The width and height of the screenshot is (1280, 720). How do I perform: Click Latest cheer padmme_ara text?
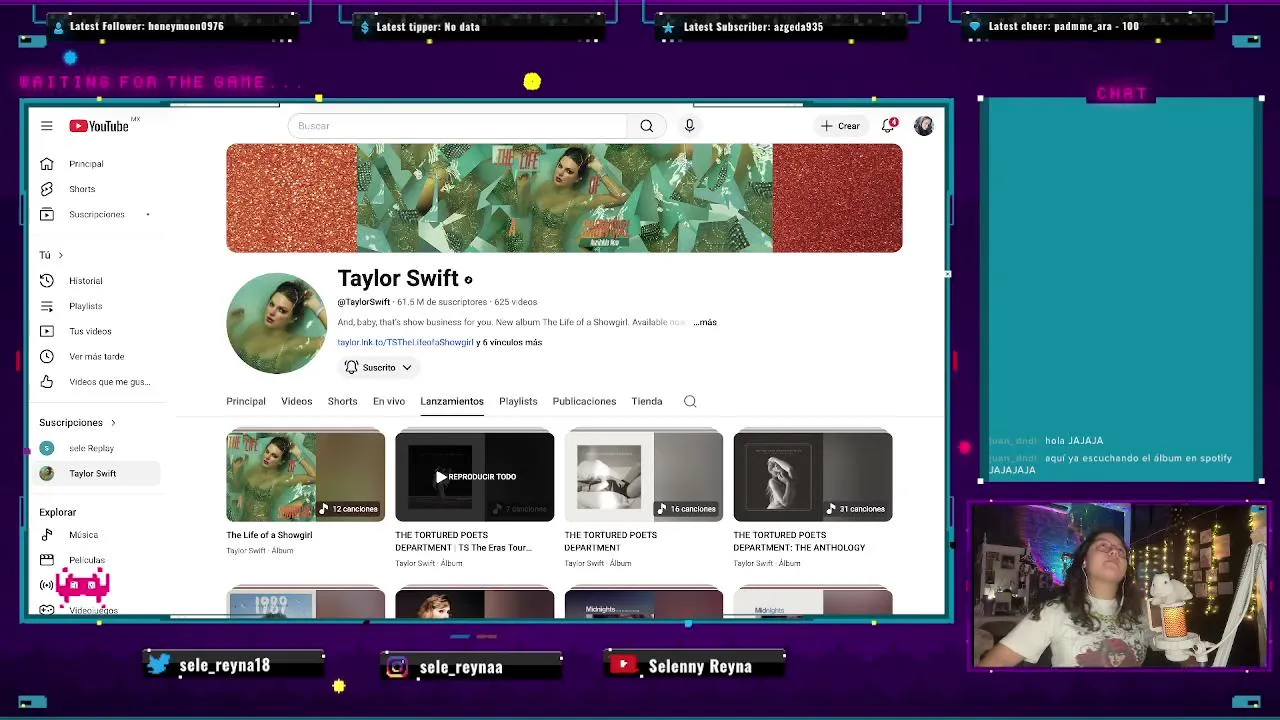point(1063,26)
